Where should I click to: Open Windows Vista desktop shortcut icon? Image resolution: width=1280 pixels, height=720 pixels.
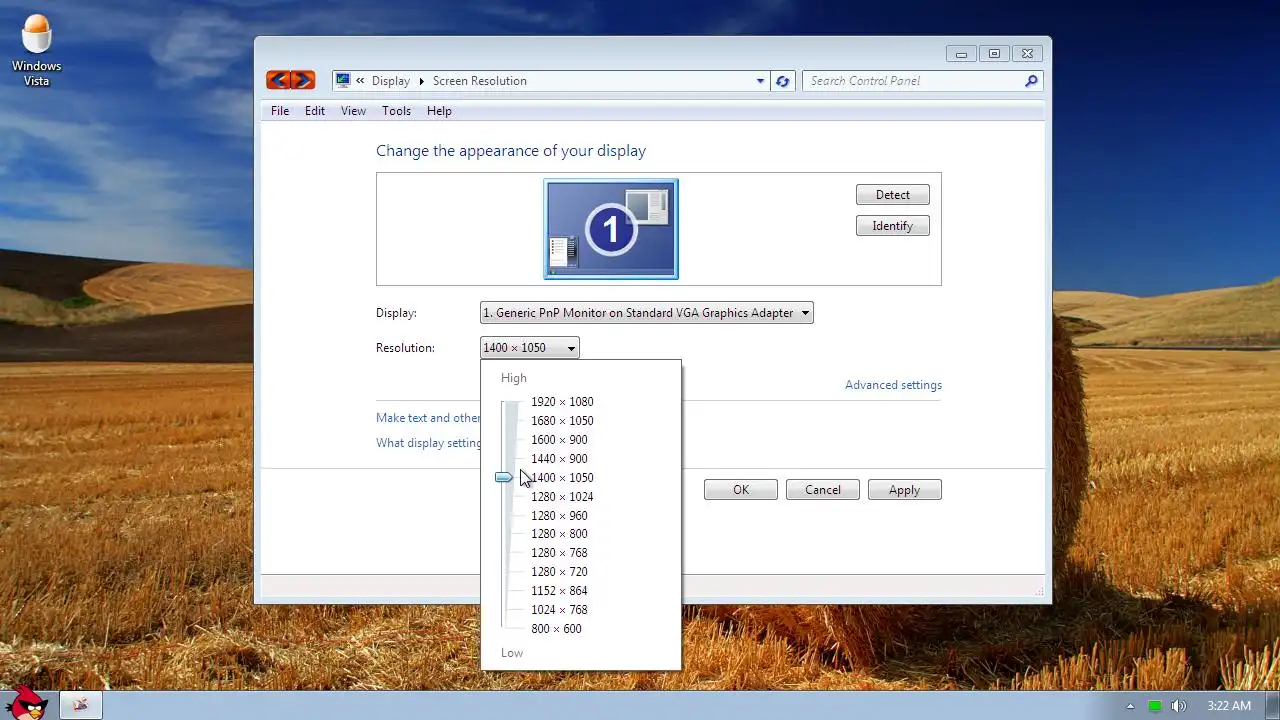36,50
